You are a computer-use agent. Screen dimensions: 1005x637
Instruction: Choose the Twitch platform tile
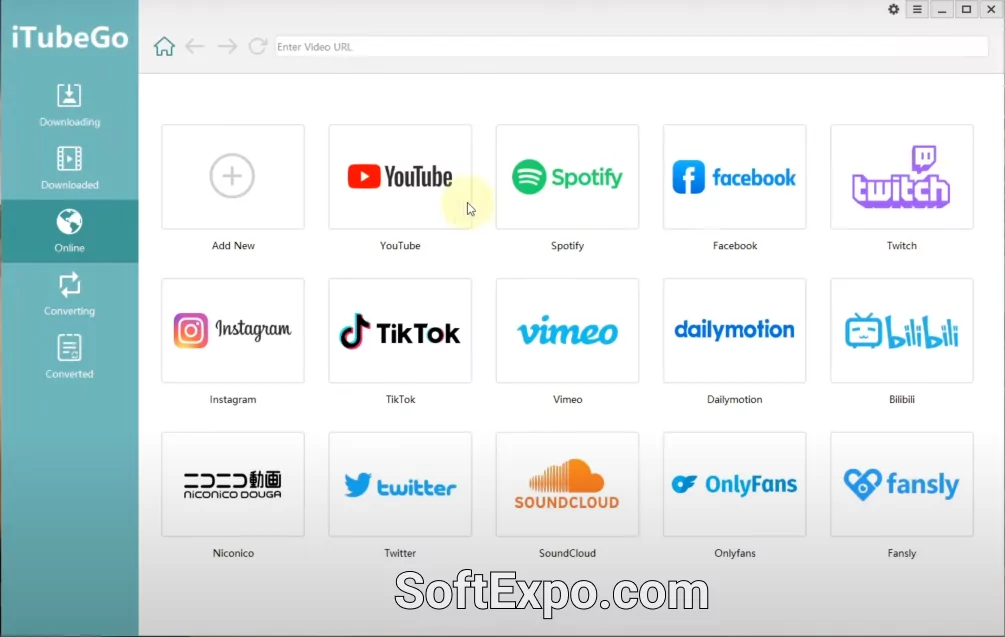point(900,177)
